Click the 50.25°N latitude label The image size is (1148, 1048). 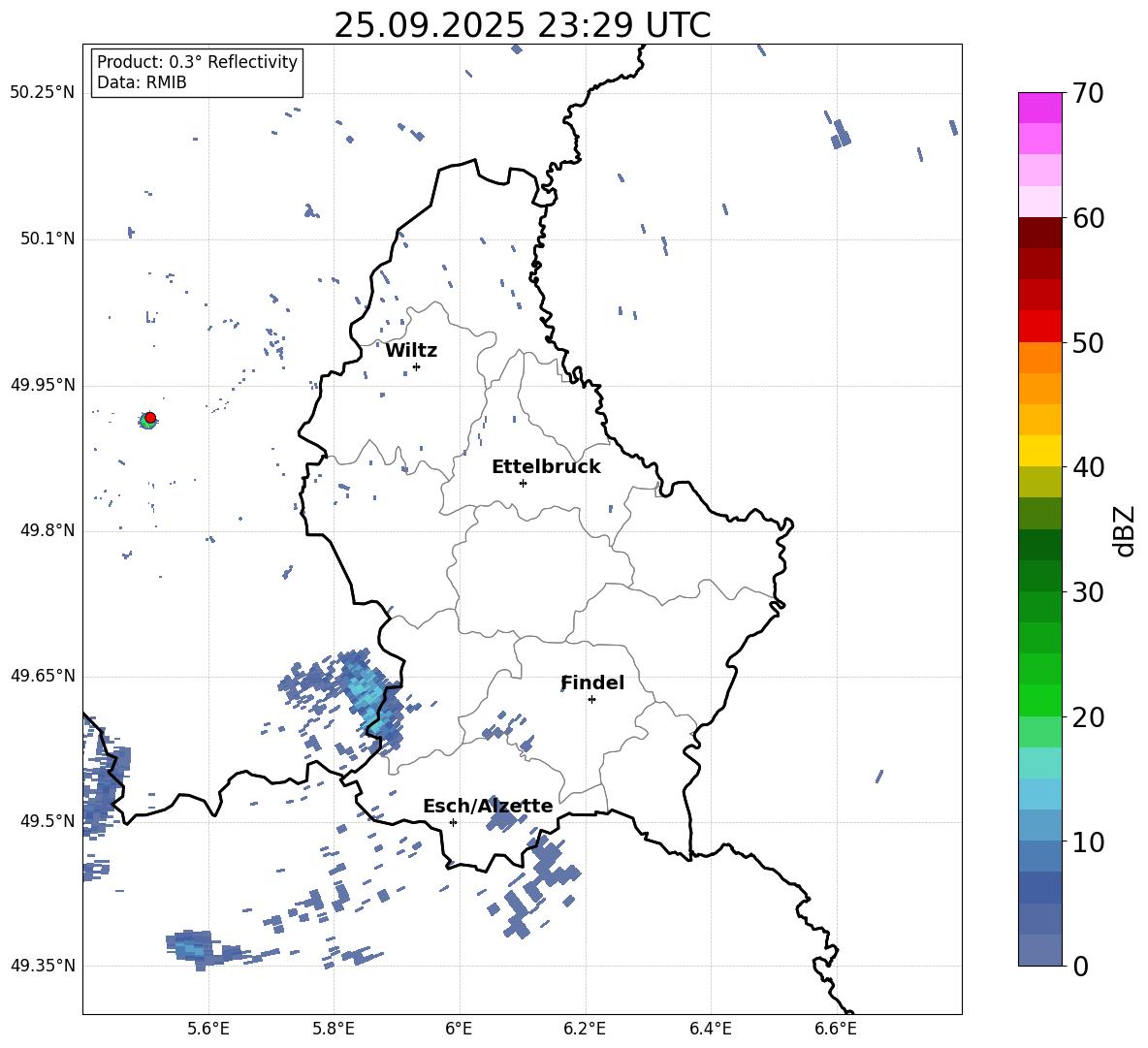coord(43,93)
